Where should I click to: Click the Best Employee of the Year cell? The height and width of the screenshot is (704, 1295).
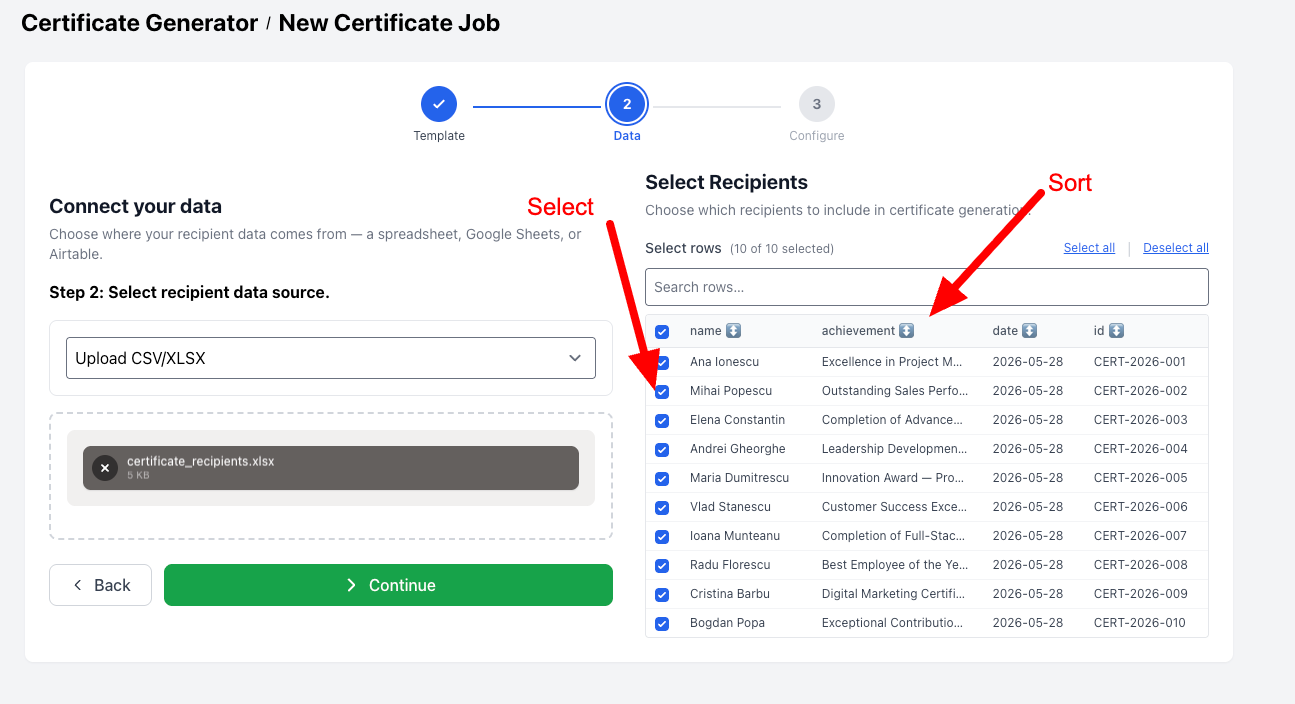pos(894,565)
